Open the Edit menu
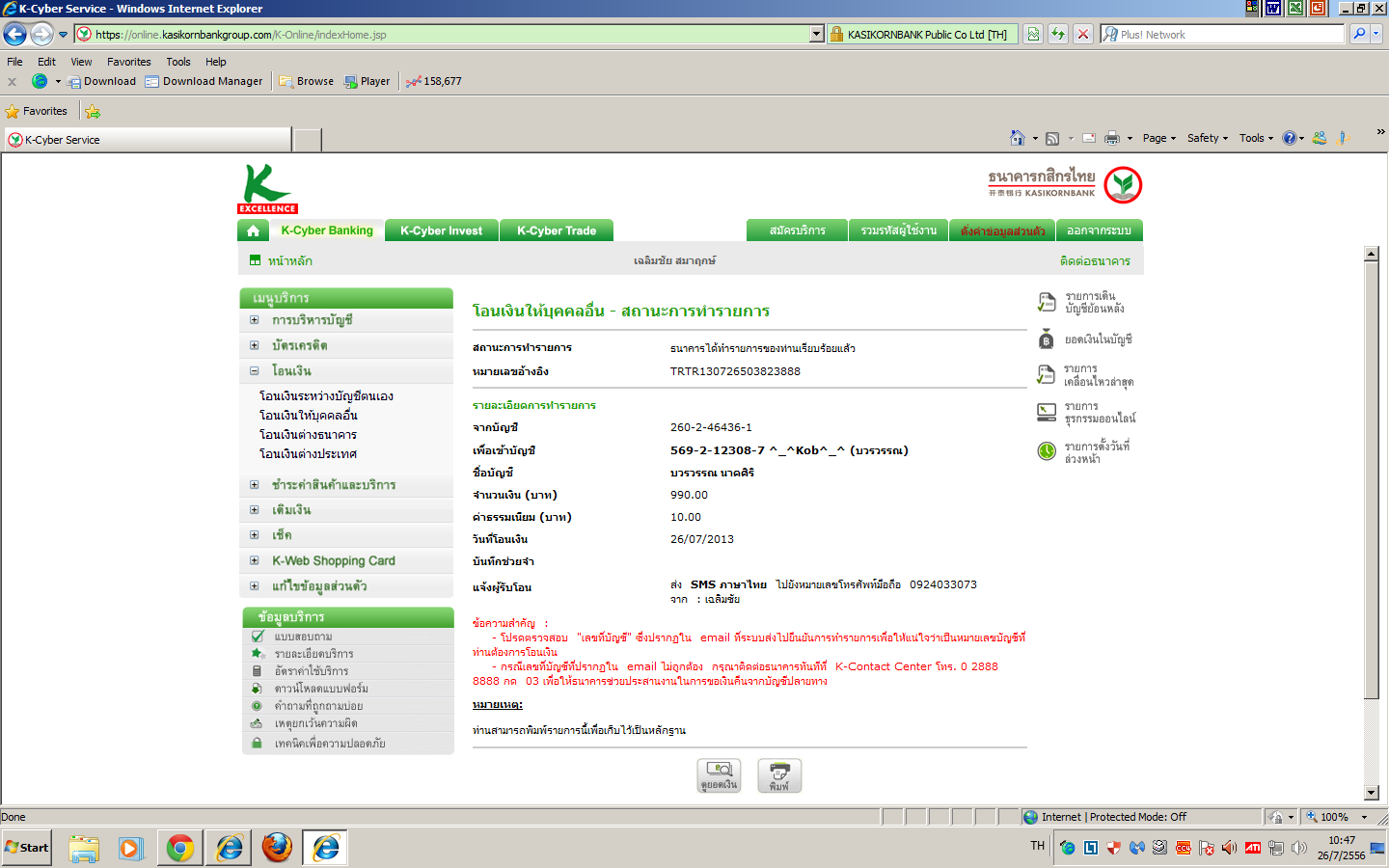Screen dimensions: 1389x868 pos(46,62)
